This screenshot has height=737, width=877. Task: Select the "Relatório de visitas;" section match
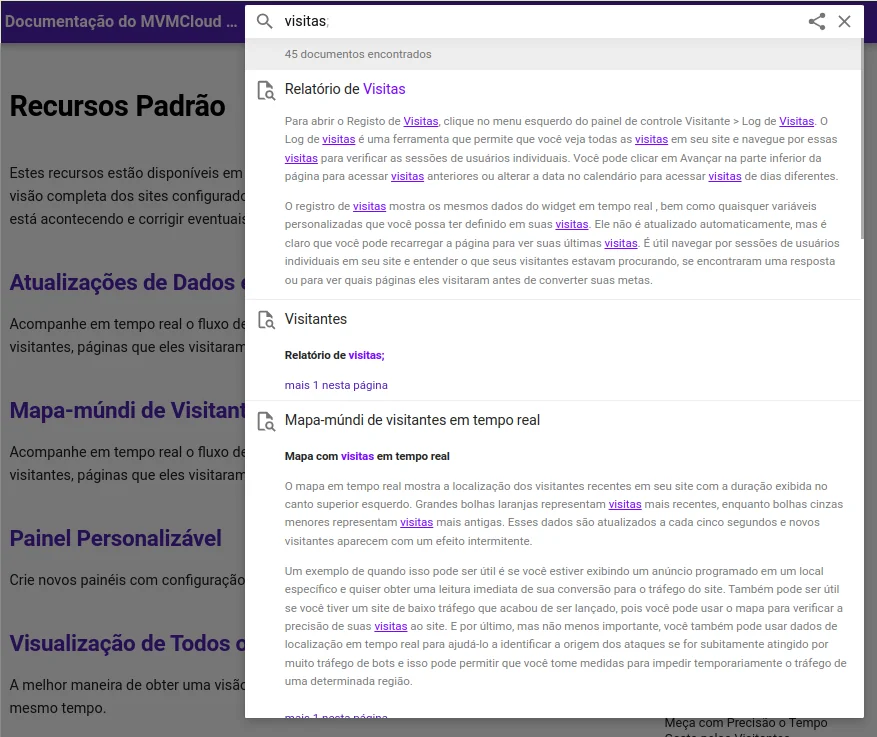click(x=334, y=355)
